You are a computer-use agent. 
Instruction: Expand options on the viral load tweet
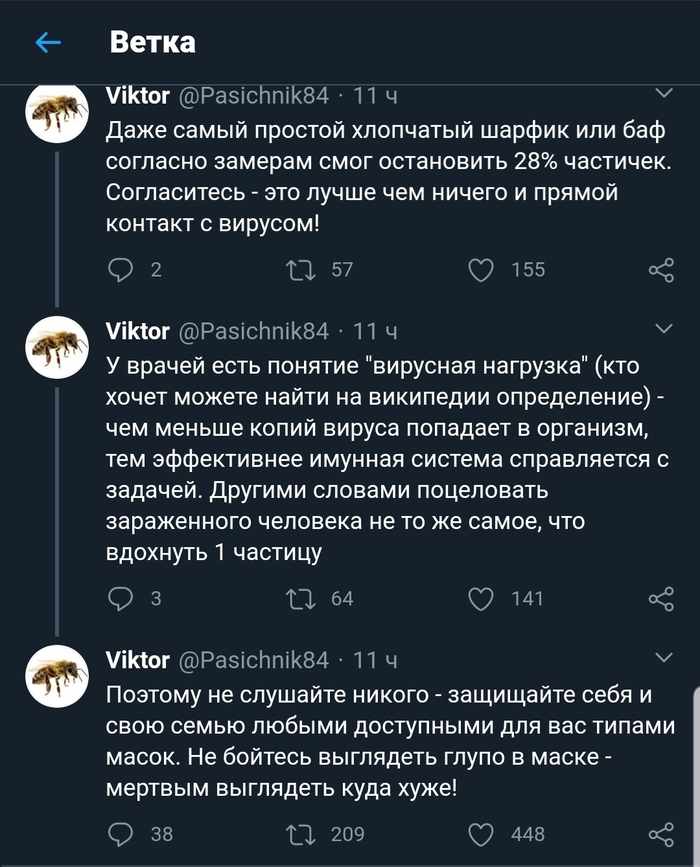663,328
